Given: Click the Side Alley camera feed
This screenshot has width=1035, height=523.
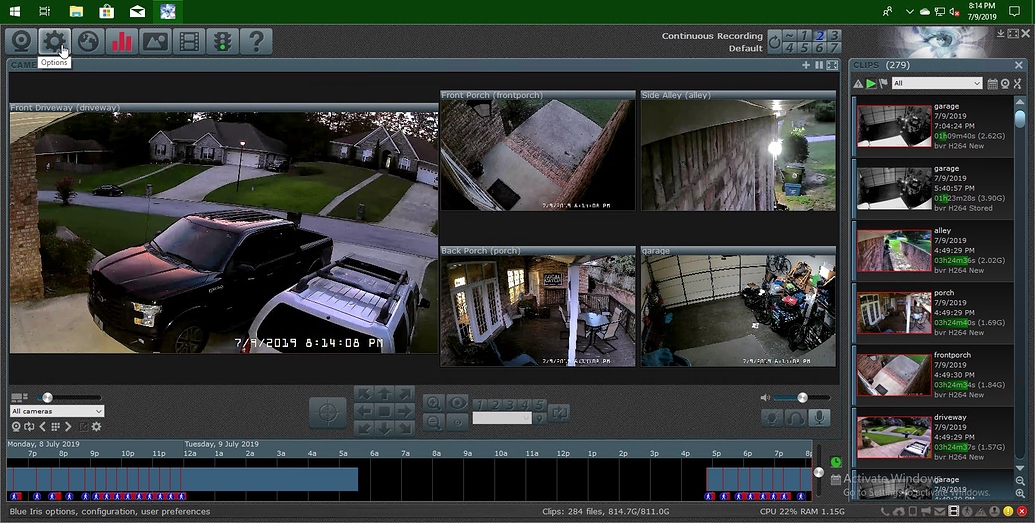Looking at the screenshot, I should (x=737, y=155).
